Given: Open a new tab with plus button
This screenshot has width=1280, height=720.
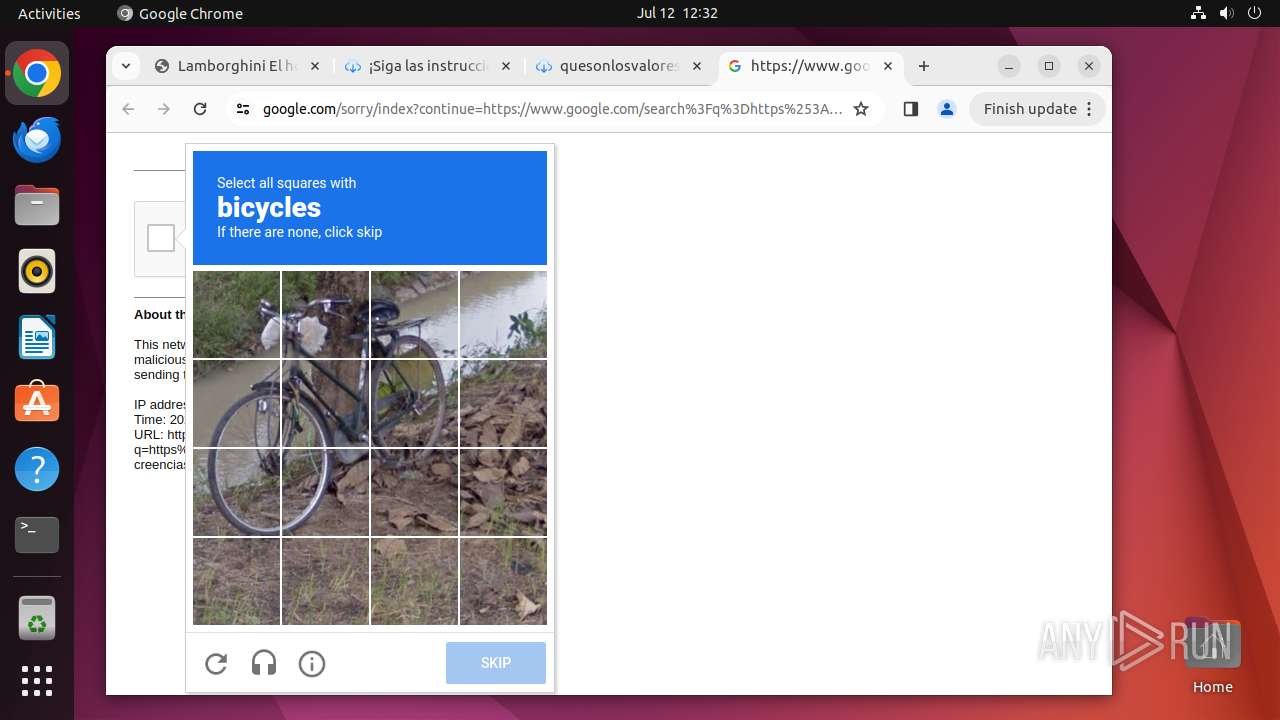Looking at the screenshot, I should click(924, 66).
